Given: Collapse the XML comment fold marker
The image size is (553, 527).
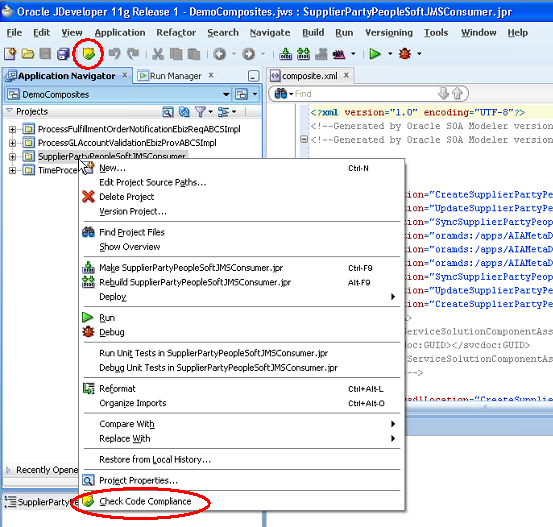Looking at the screenshot, I should [x=304, y=139].
